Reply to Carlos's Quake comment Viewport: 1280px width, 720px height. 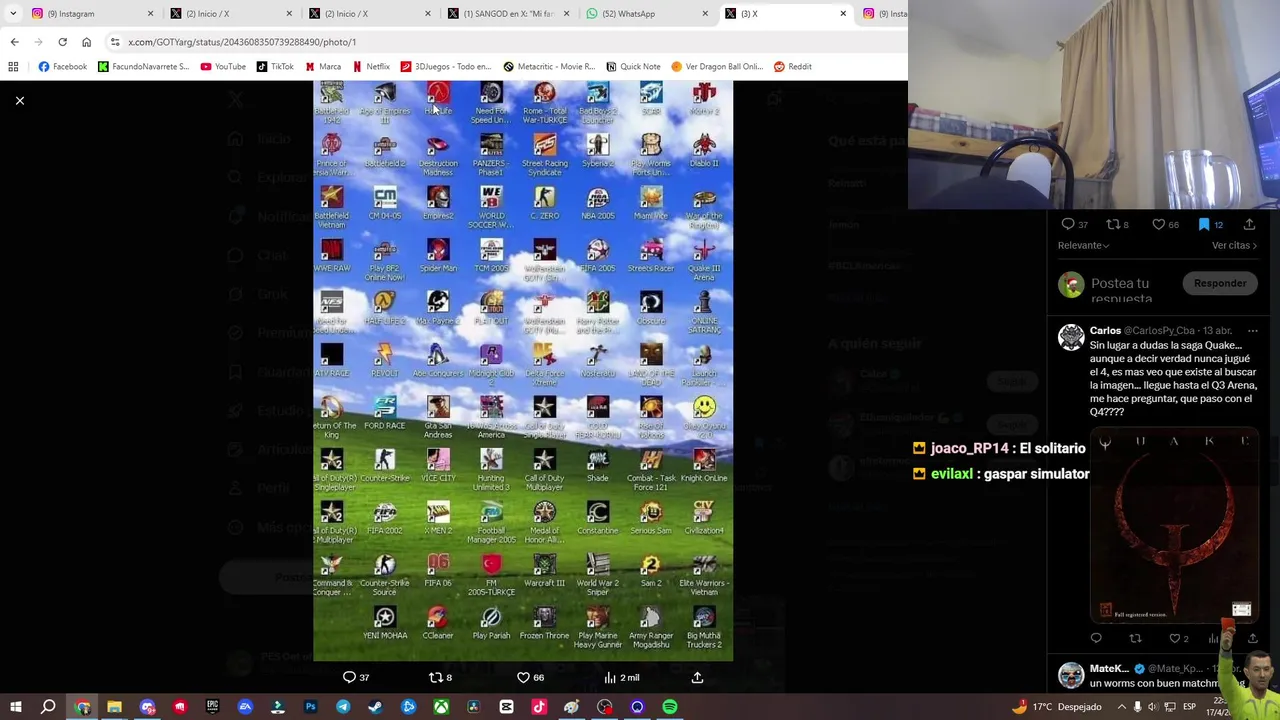(x=1096, y=638)
